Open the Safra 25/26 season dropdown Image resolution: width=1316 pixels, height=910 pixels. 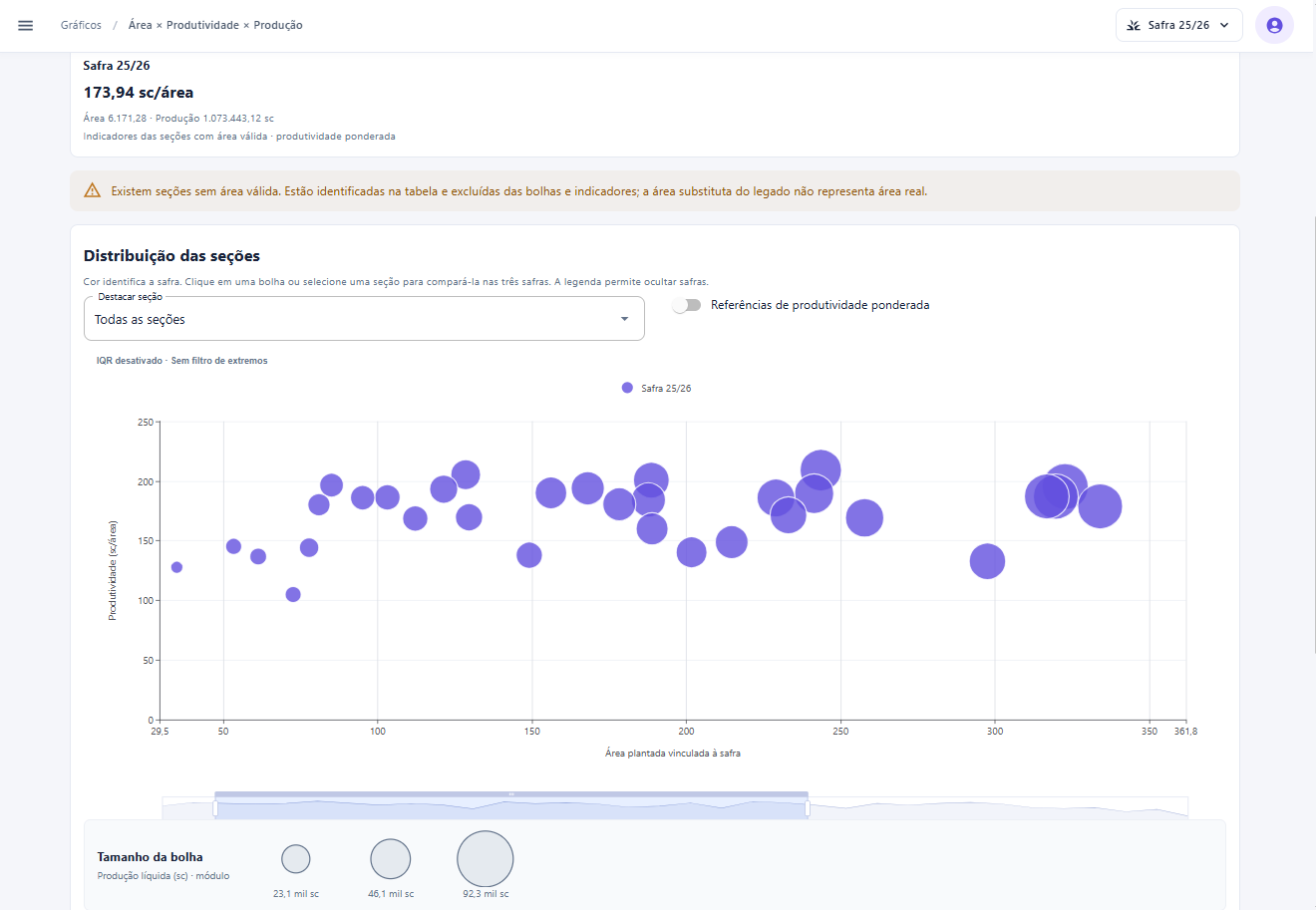click(1179, 25)
